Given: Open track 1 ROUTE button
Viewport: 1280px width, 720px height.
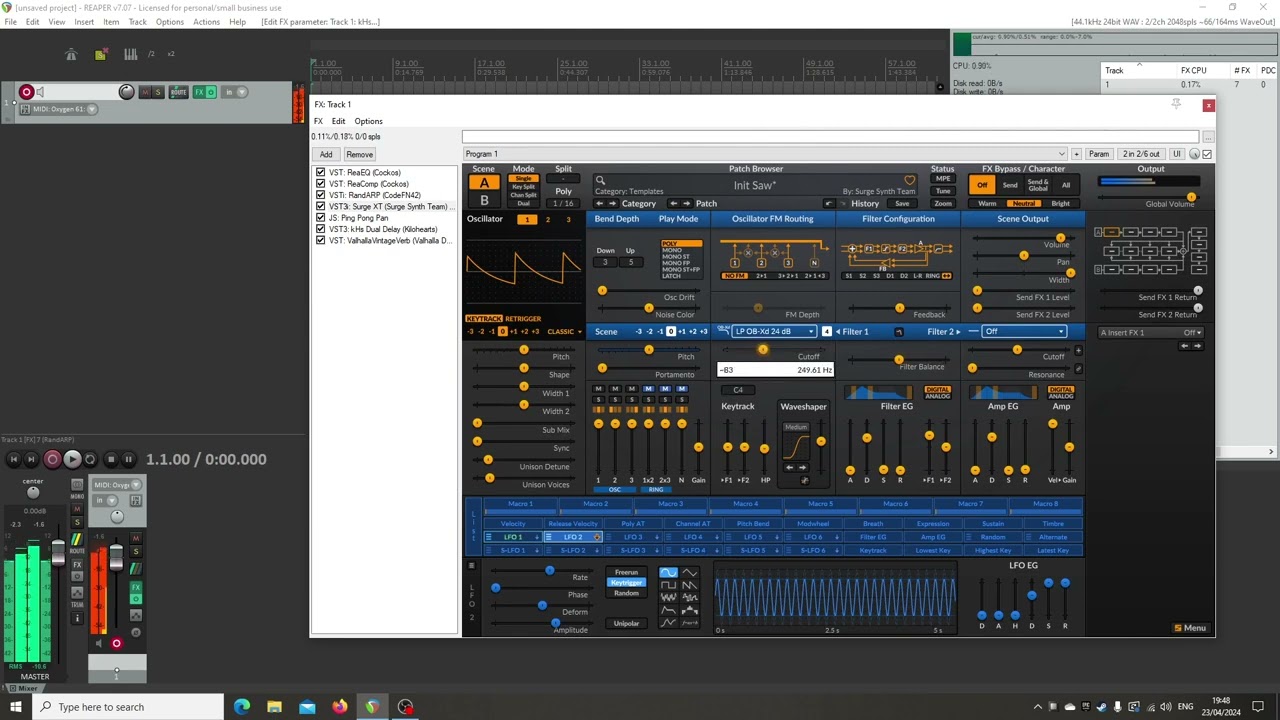Looking at the screenshot, I should pyautogui.click(x=178, y=92).
